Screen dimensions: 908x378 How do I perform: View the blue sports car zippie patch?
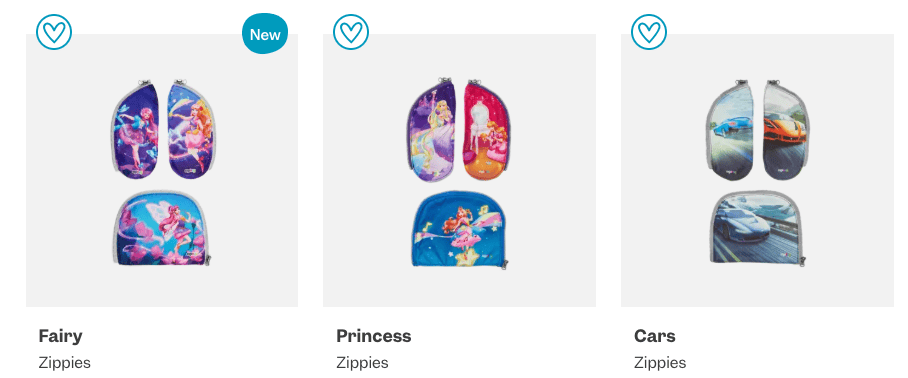pyautogui.click(x=731, y=130)
